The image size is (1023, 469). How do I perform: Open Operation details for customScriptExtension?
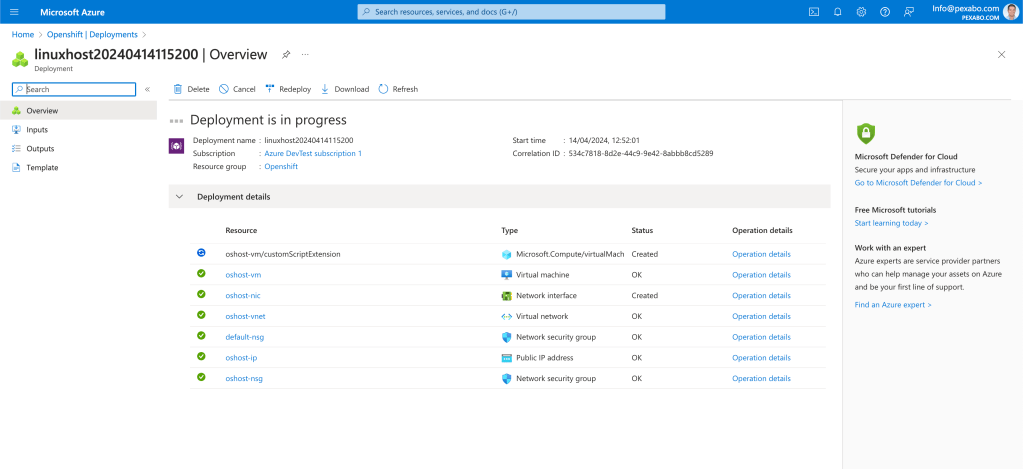761,254
